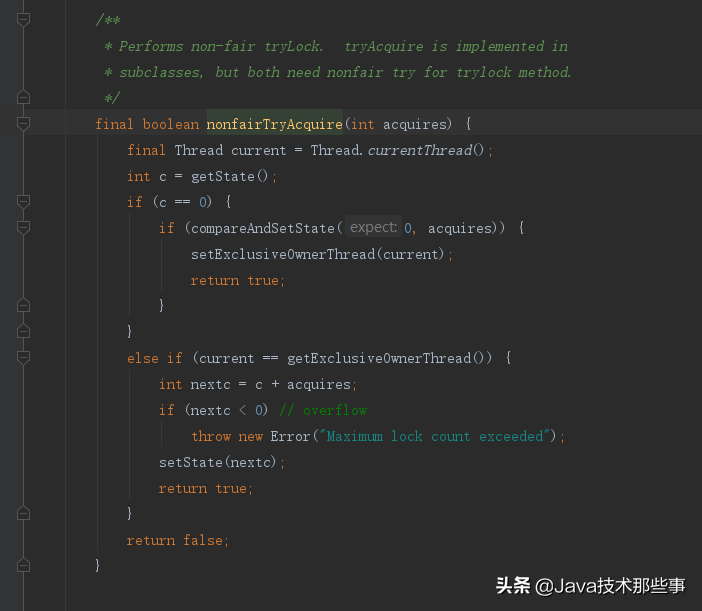Collapse the Javadoc comment at its closing fold marker
The width and height of the screenshot is (702, 611).
click(x=23, y=97)
